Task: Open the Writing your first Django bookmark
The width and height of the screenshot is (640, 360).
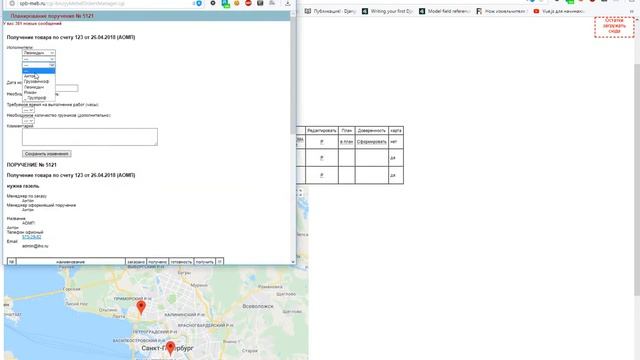Action: (x=388, y=11)
